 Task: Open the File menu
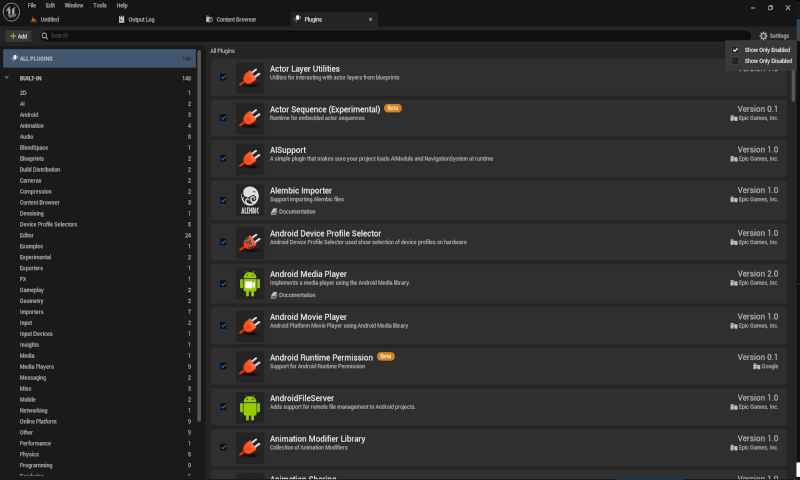pyautogui.click(x=32, y=6)
